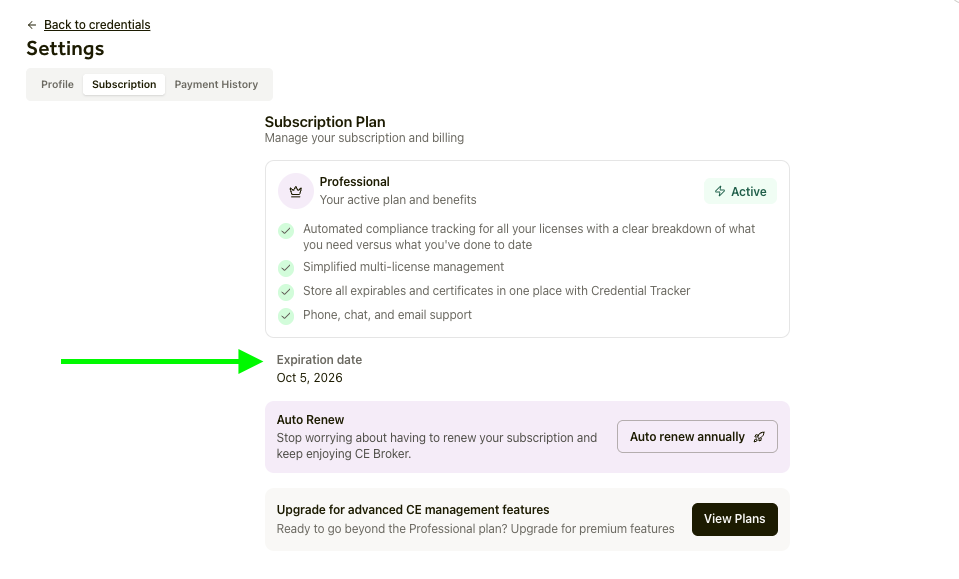Click the checkmark next to Automated compliance tracking
The image size is (959, 579).
[285, 230]
